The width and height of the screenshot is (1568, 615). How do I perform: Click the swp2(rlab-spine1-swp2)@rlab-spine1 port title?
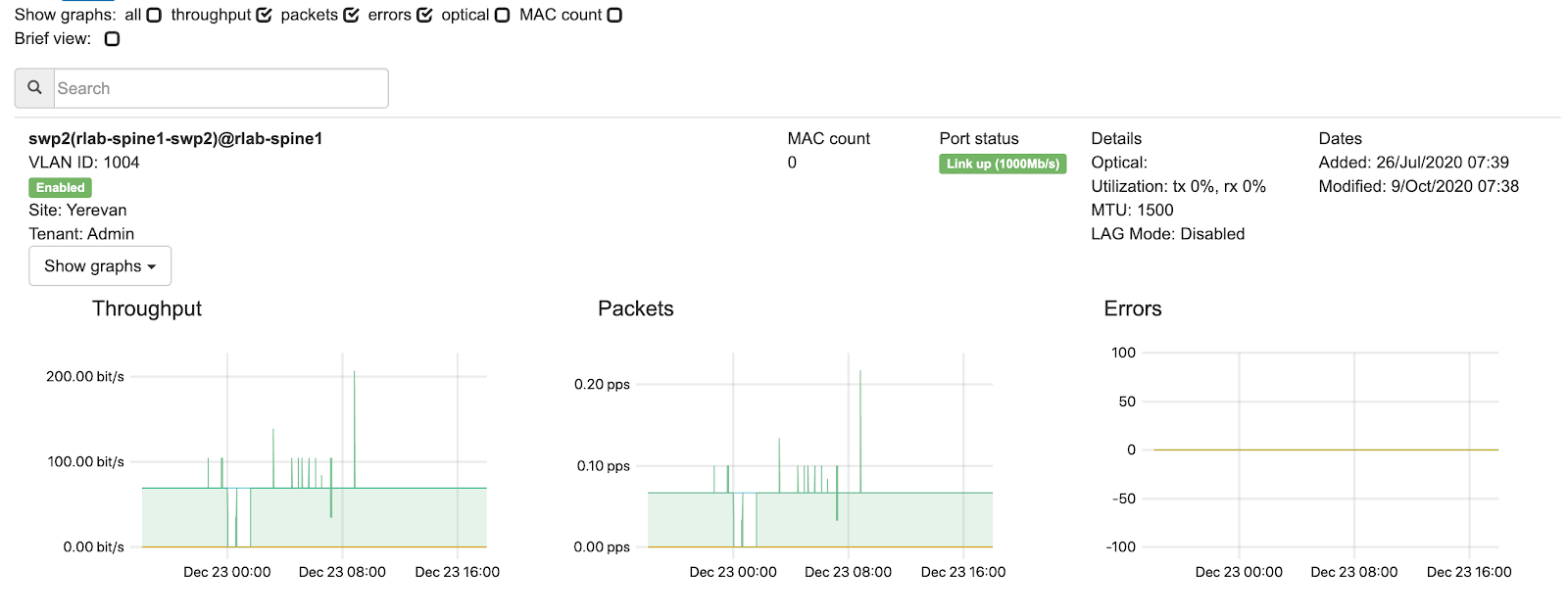pos(175,138)
